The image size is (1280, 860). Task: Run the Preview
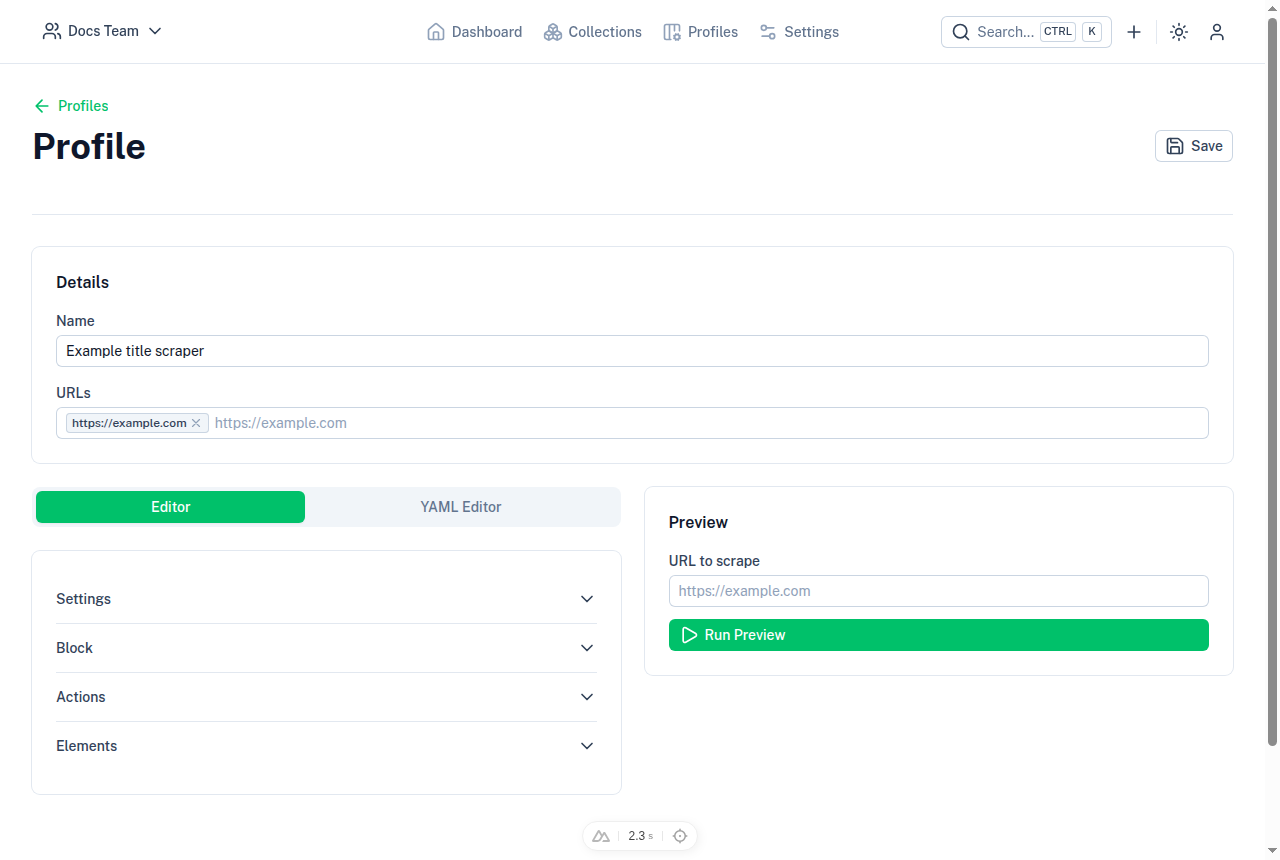click(939, 635)
